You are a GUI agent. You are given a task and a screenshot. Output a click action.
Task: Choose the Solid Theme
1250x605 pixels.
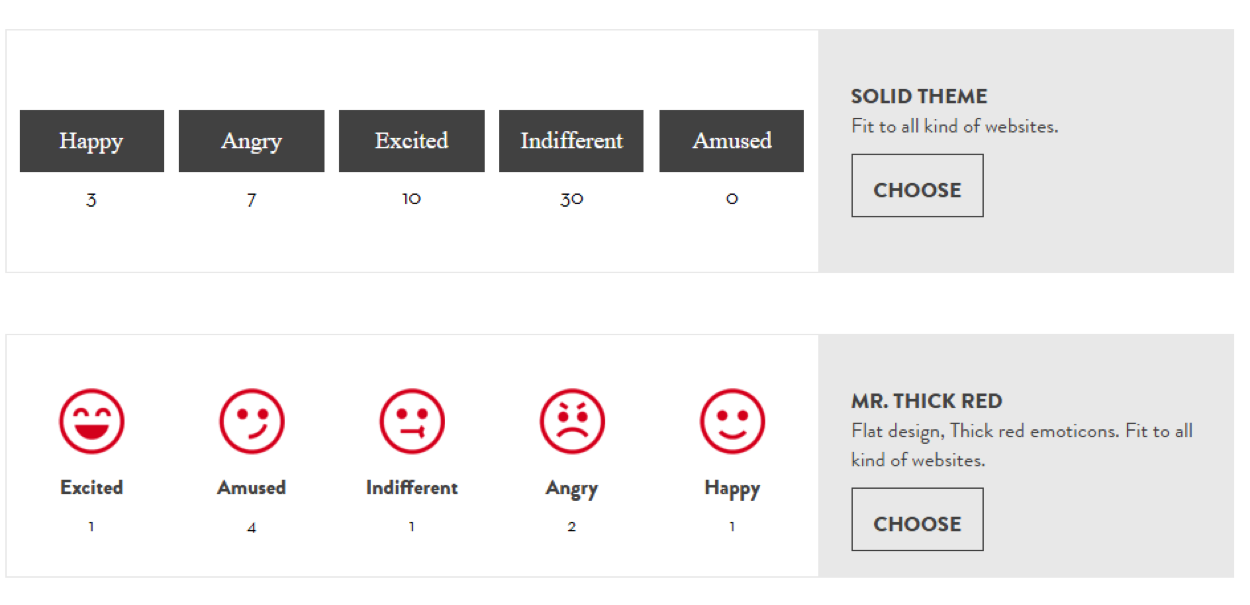pos(917,185)
